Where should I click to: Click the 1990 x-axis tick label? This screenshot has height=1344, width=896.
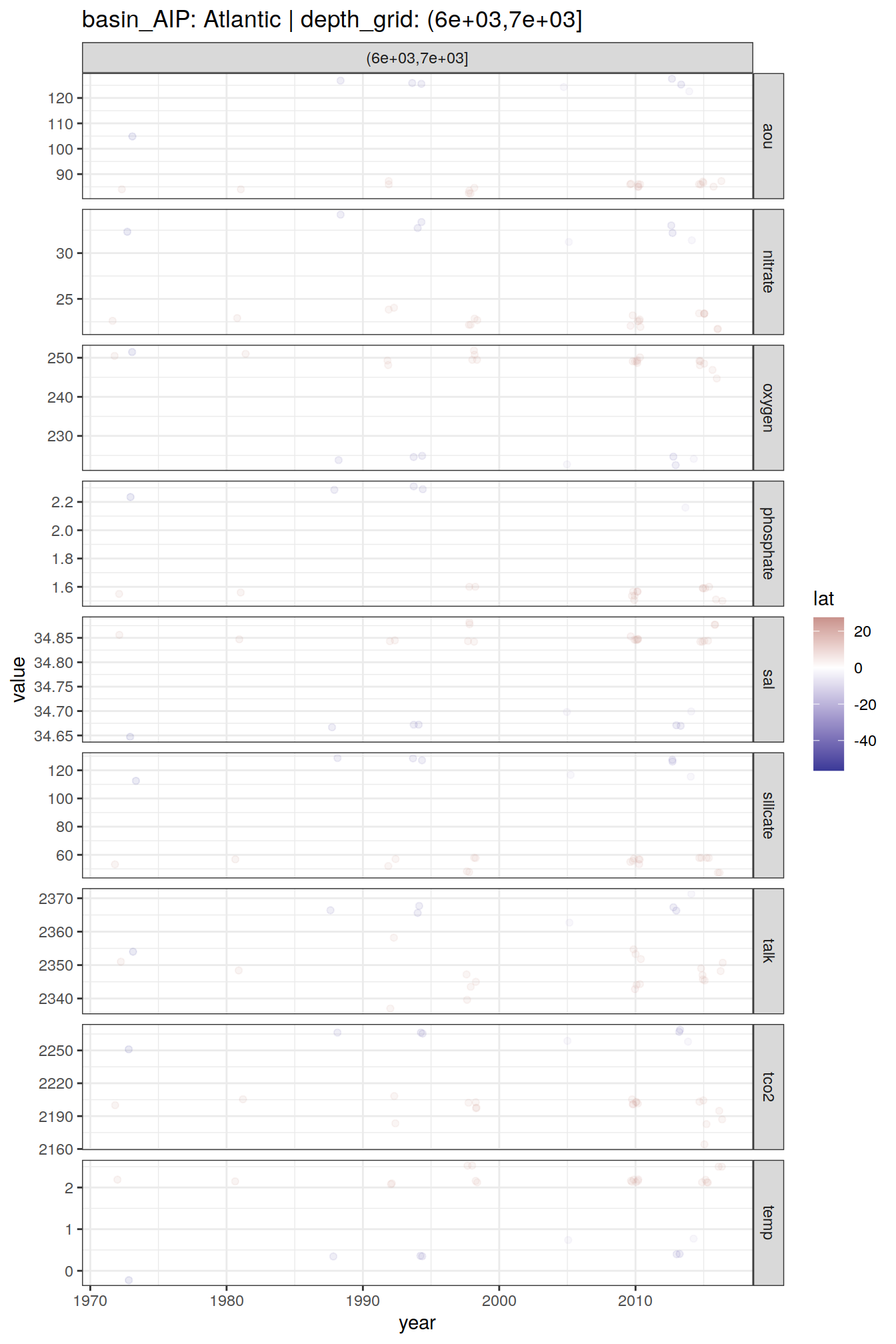click(x=363, y=1301)
